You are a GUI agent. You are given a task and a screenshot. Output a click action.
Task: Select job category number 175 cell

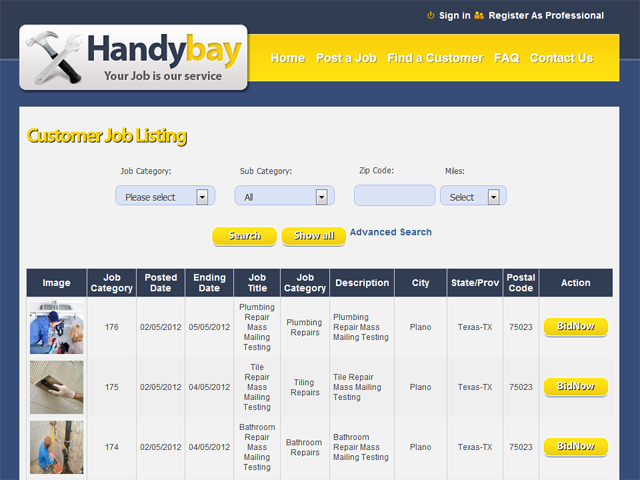pos(111,387)
